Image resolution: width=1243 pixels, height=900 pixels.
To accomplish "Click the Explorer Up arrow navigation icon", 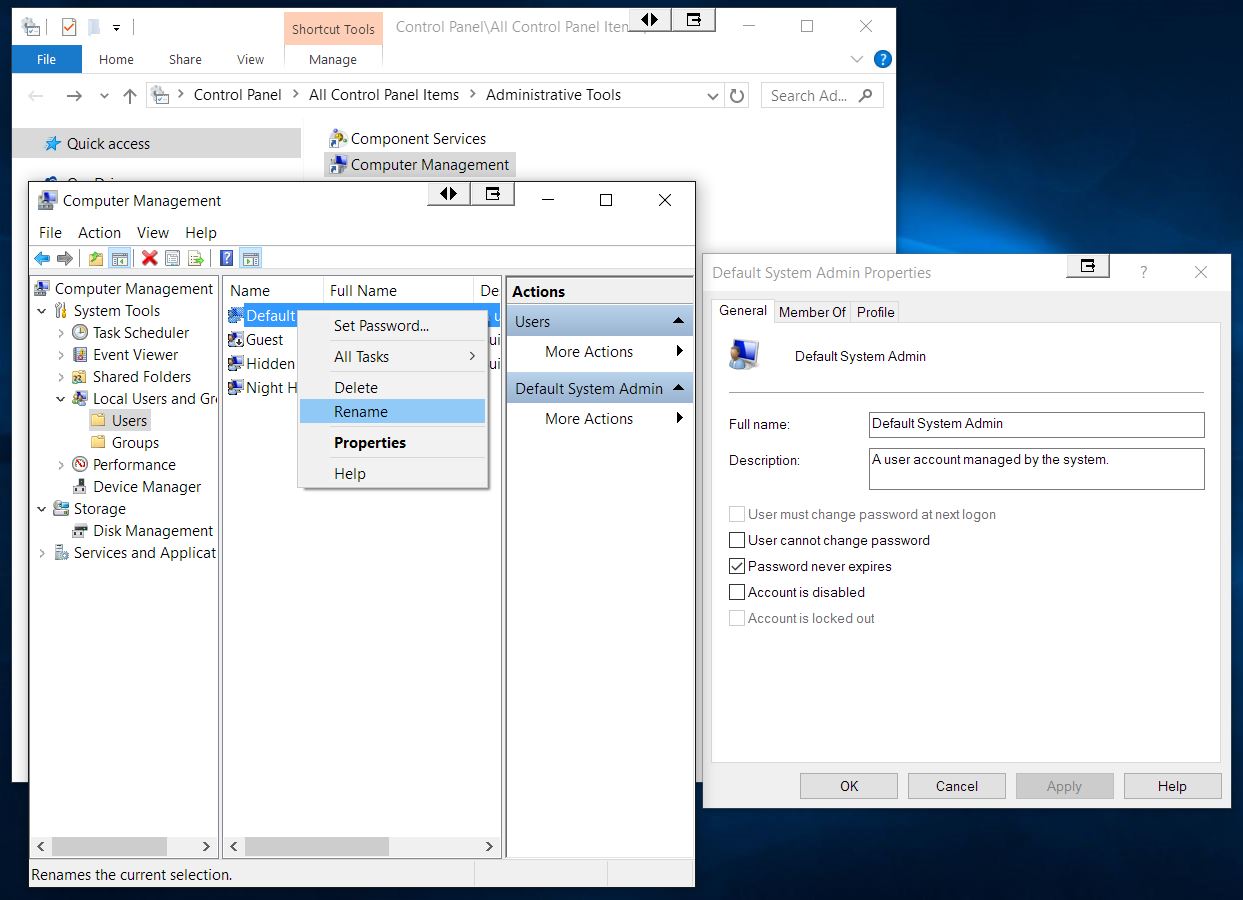I will [x=129, y=96].
